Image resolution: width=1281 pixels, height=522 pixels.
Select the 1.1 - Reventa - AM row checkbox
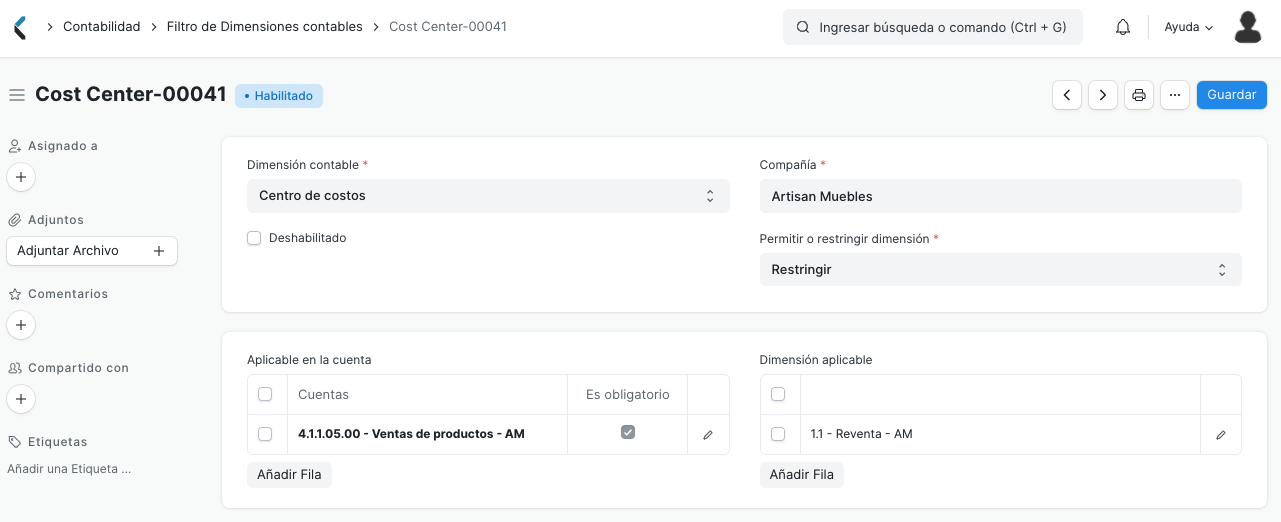[778, 434]
